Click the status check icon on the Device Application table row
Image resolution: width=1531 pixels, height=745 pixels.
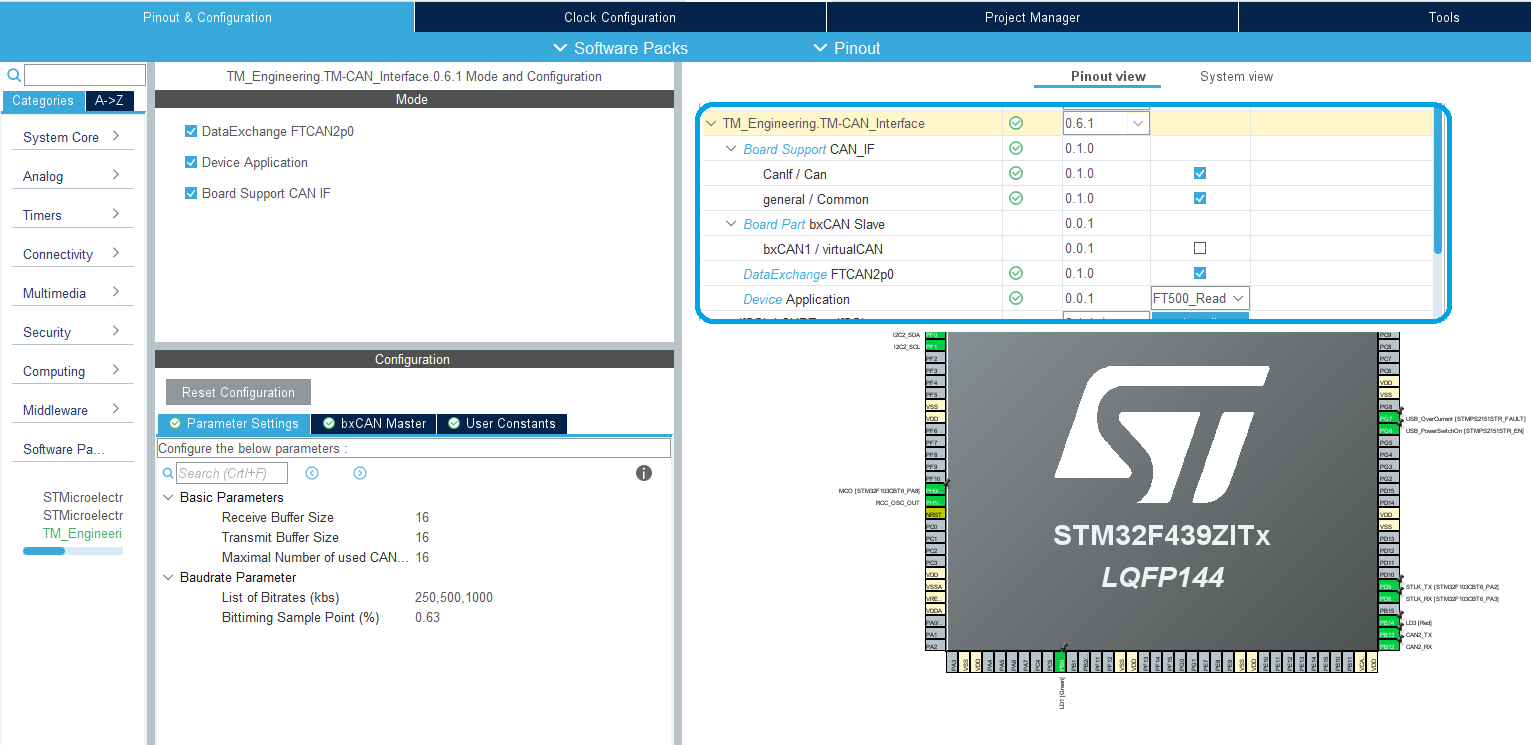click(1016, 298)
